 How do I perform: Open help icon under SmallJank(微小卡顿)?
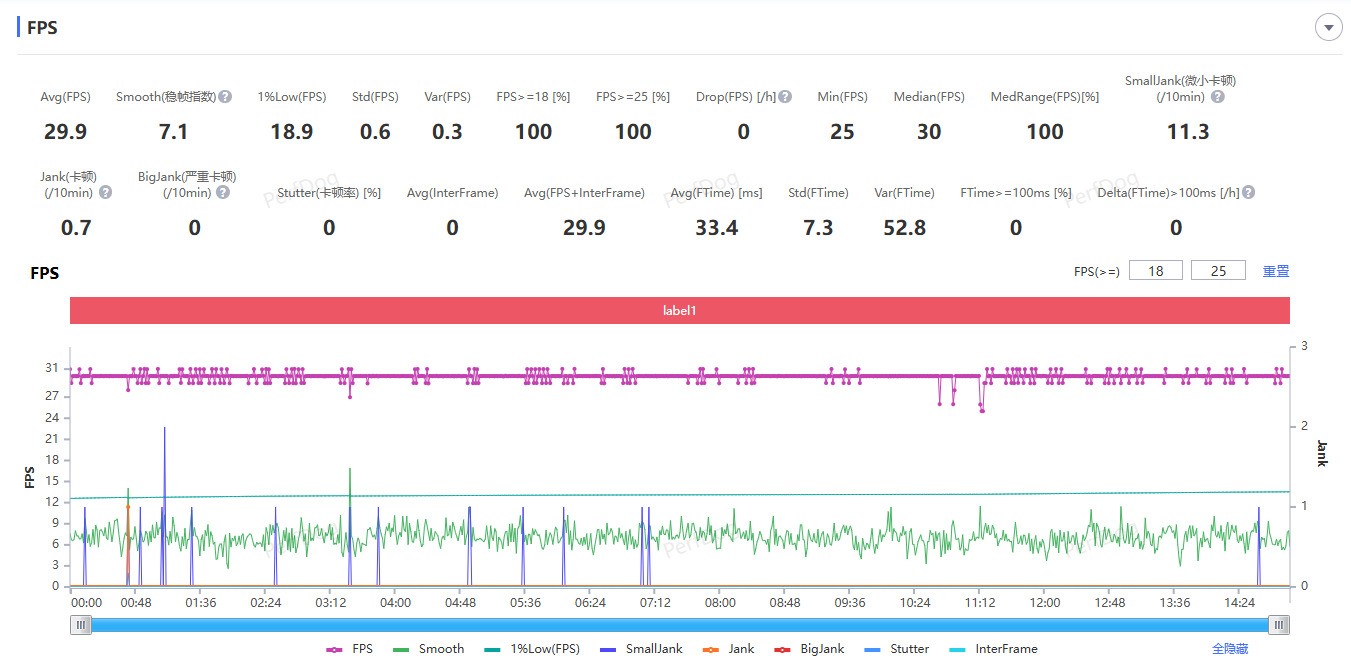(1217, 97)
